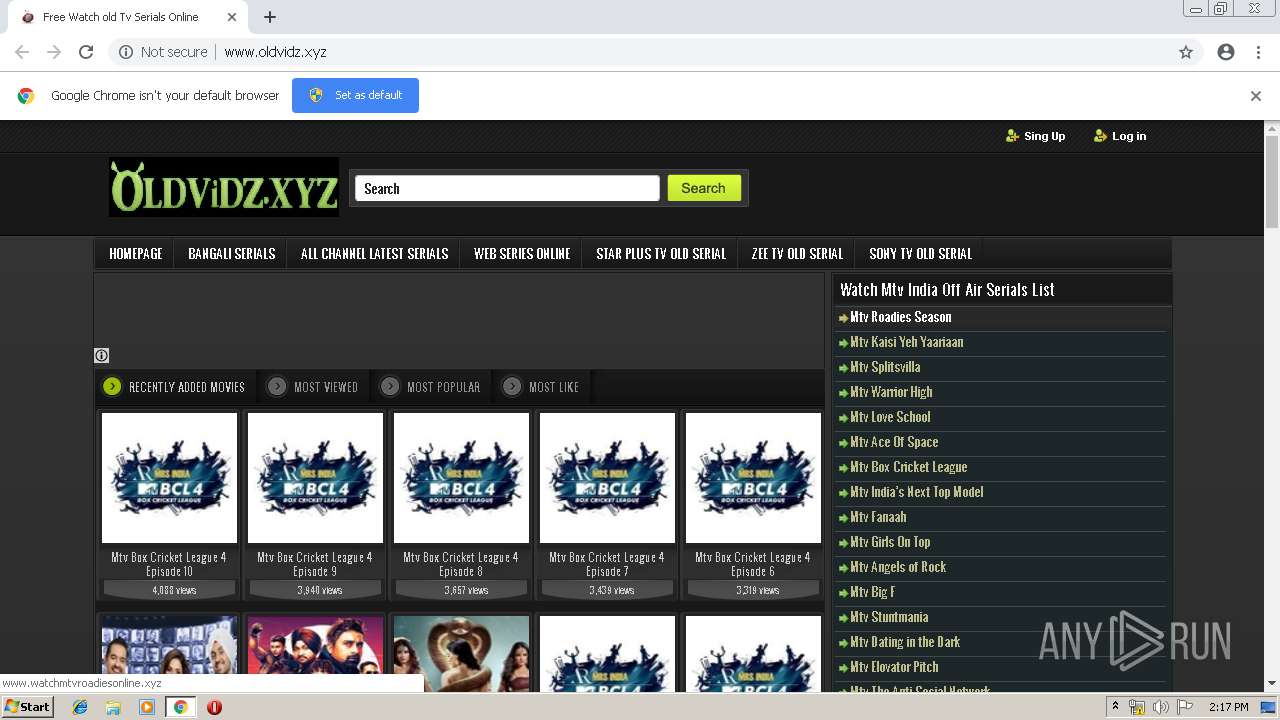The width and height of the screenshot is (1280, 720).
Task: Select Most Viewed tab
Action: coord(312,387)
